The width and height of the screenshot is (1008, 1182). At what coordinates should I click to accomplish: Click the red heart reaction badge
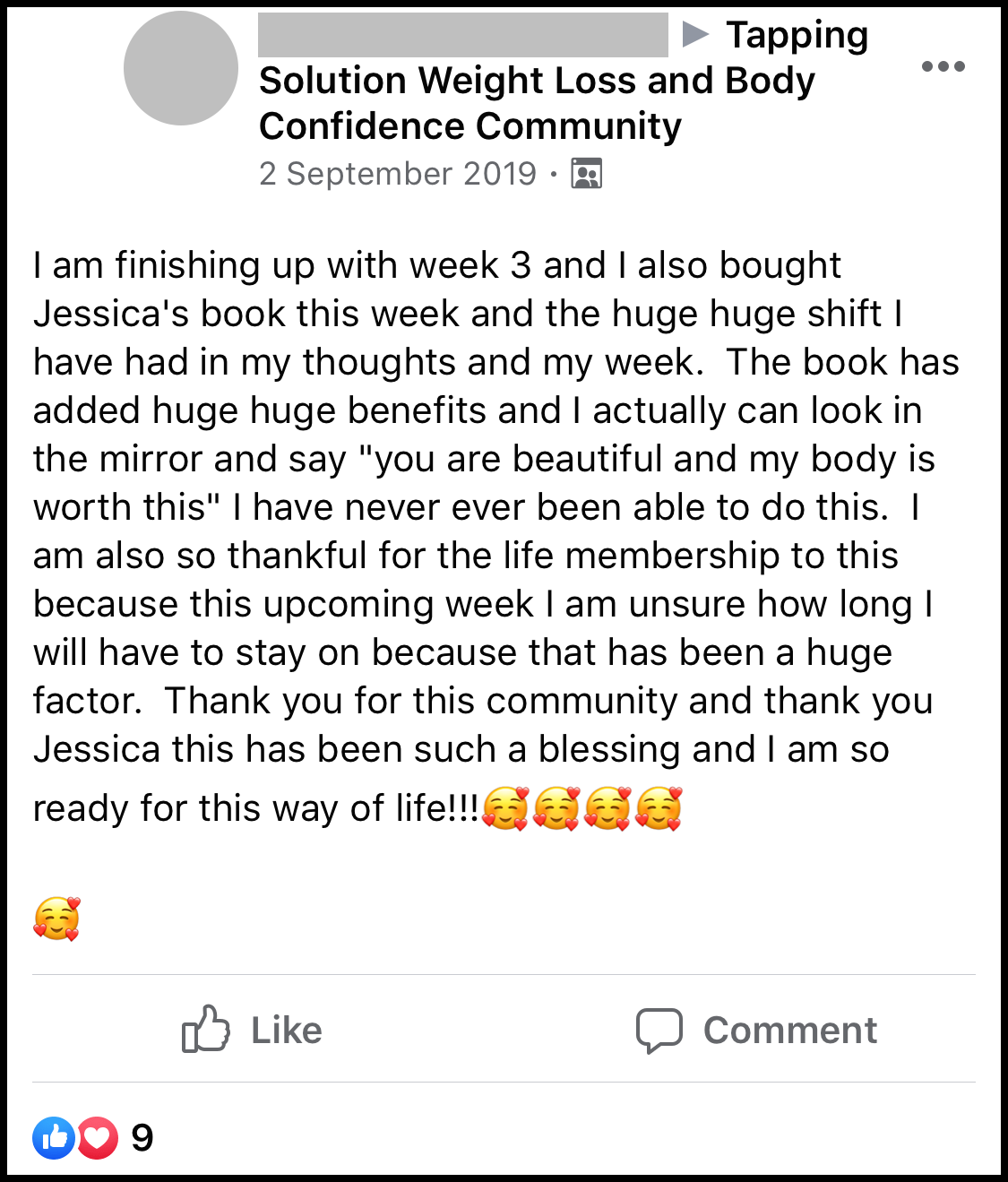[98, 1138]
